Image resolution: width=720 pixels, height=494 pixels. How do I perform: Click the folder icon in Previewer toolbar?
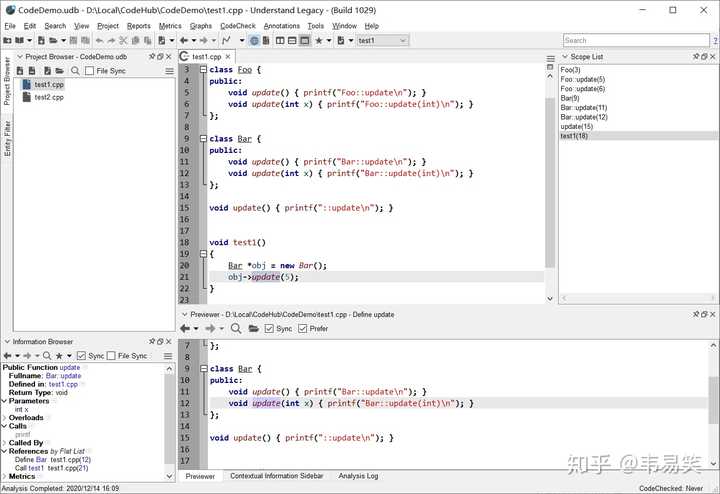tap(253, 329)
